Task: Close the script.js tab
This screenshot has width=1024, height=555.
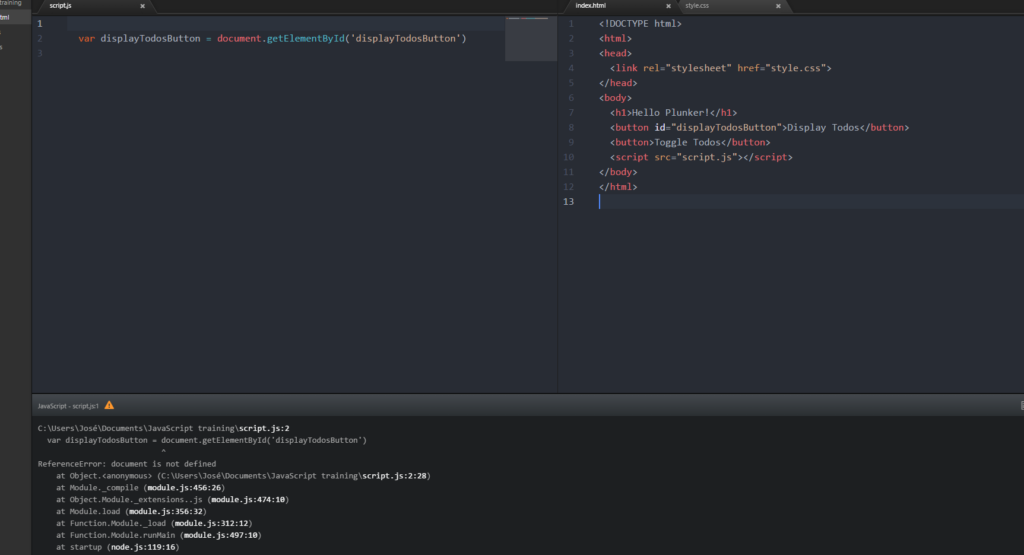Action: pyautogui.click(x=142, y=6)
